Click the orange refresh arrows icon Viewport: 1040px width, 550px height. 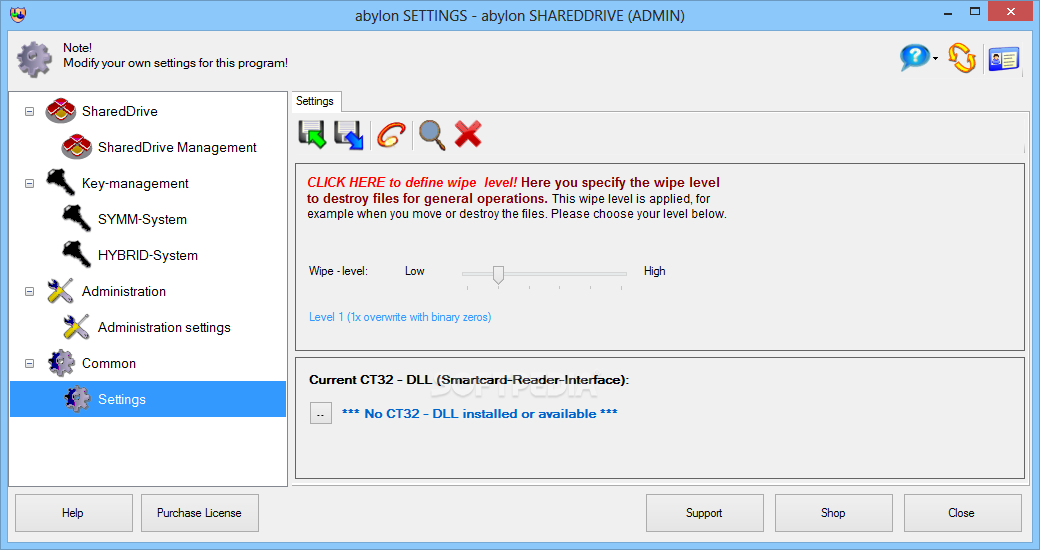pos(962,58)
